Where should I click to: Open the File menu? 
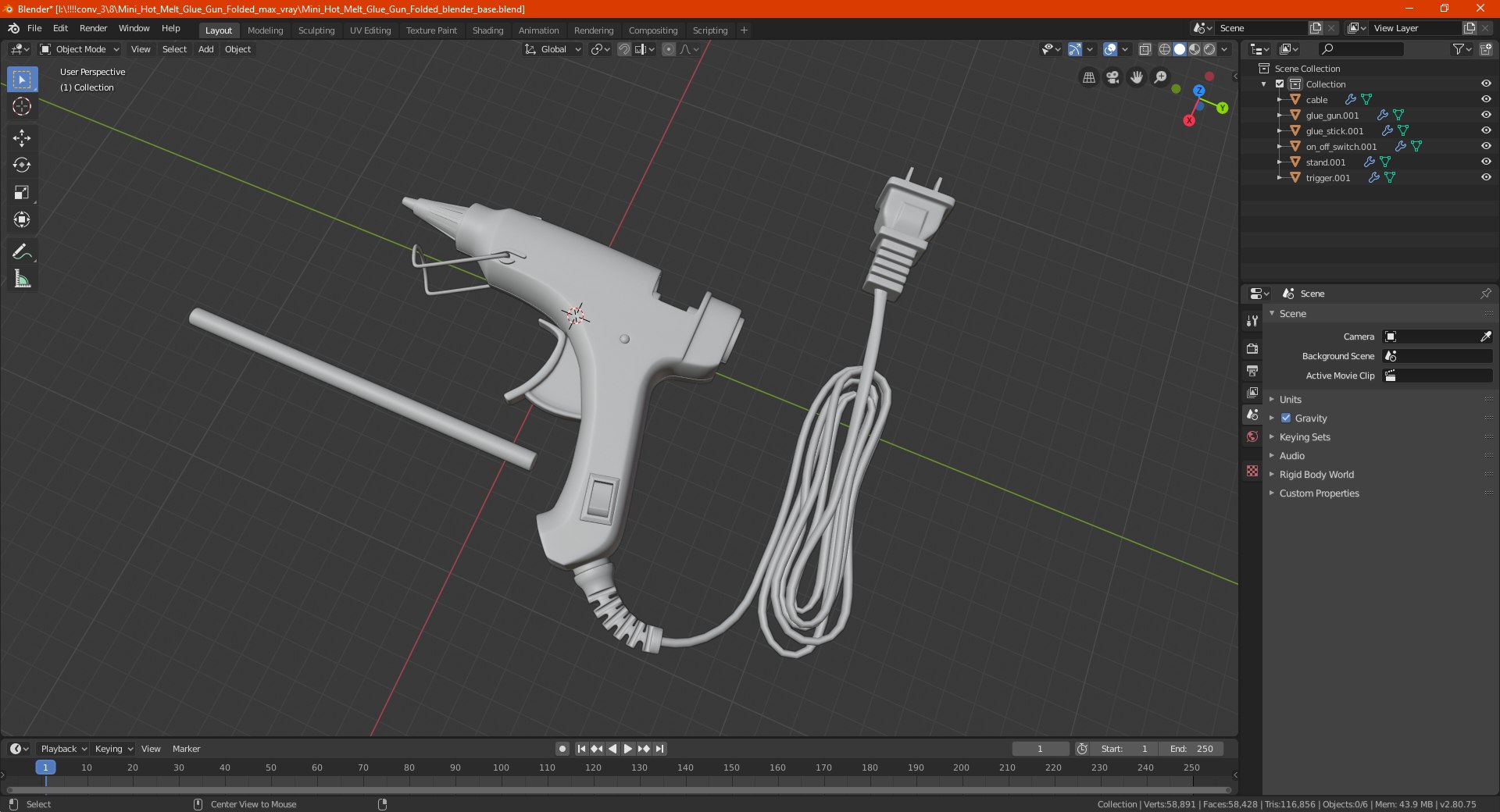point(34,28)
